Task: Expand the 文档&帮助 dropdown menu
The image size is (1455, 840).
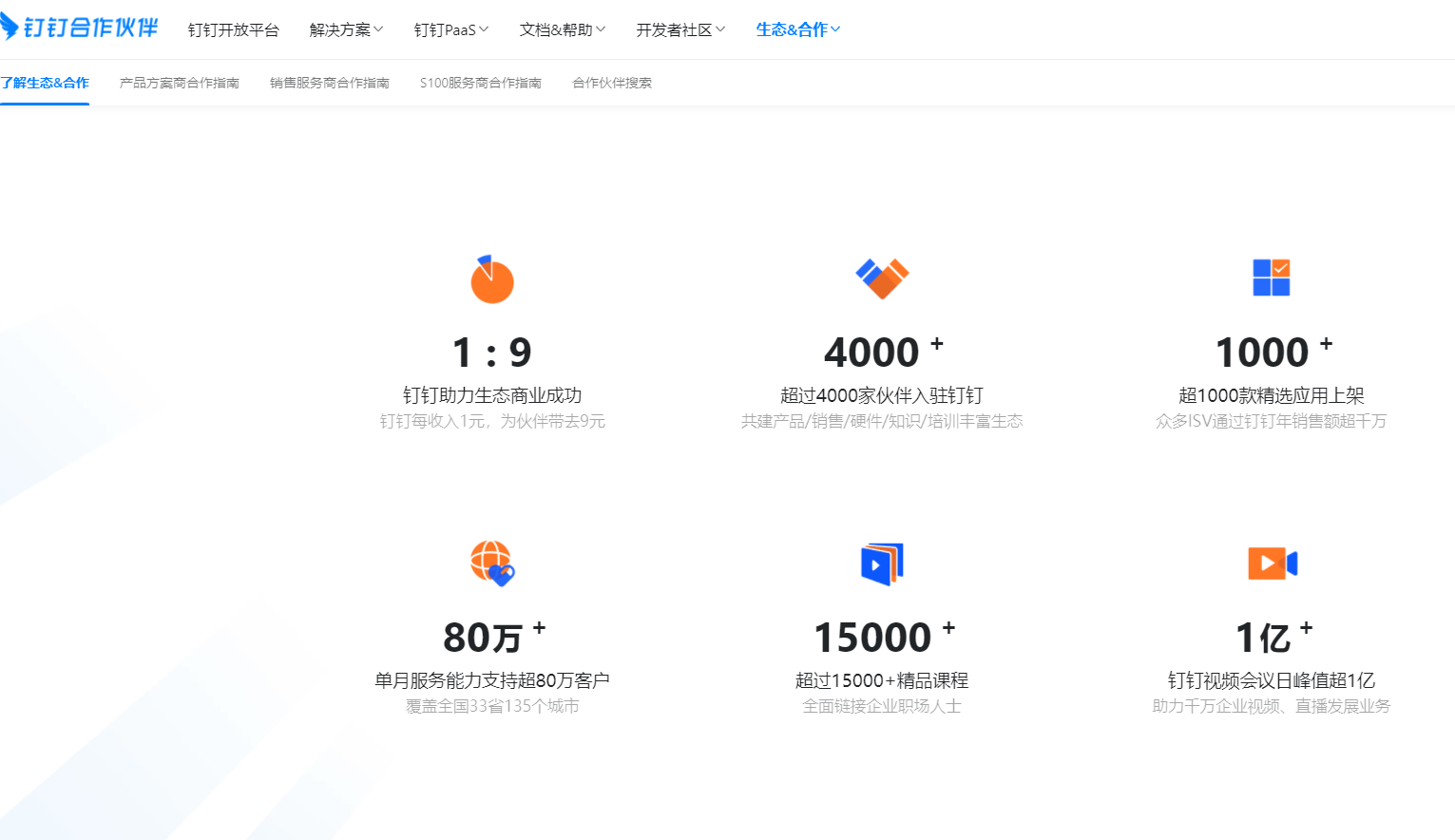Action: click(x=563, y=30)
